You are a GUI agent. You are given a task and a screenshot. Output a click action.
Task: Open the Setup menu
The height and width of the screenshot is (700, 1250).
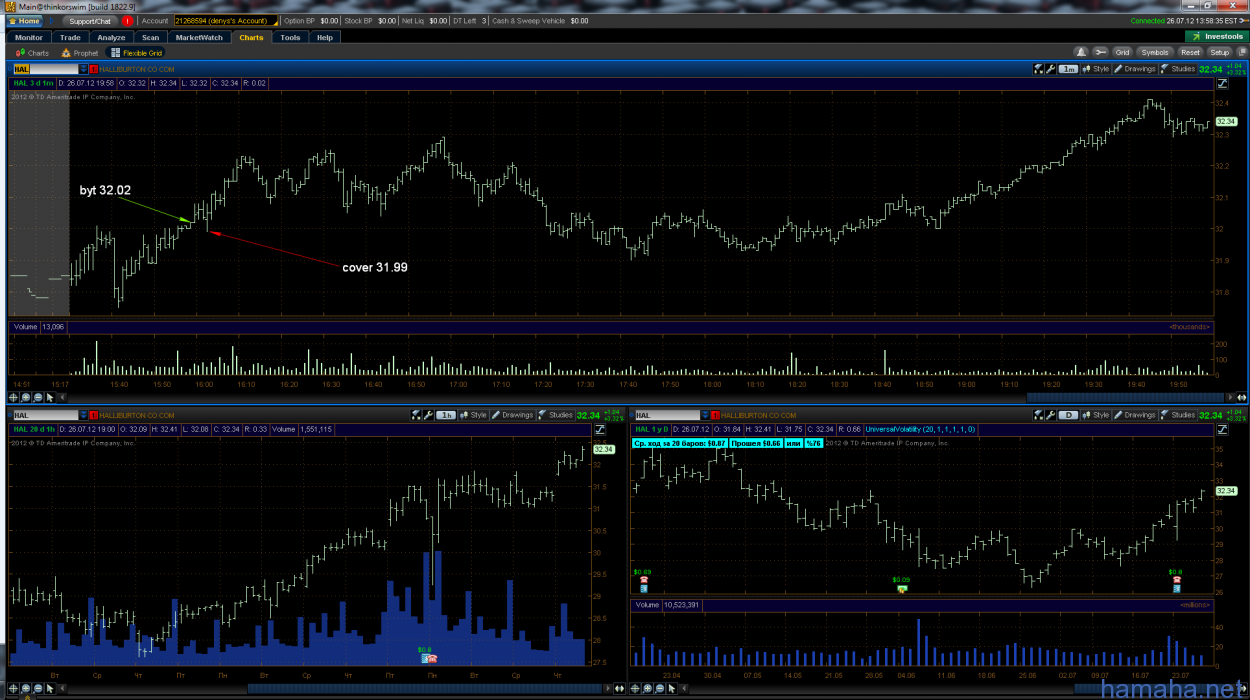(1219, 52)
